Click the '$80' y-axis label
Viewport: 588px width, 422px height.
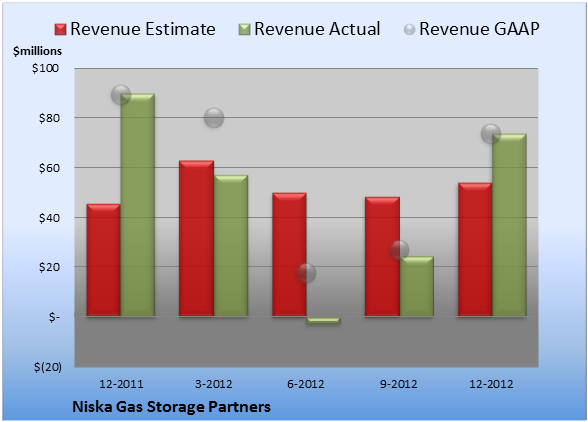coord(49,118)
